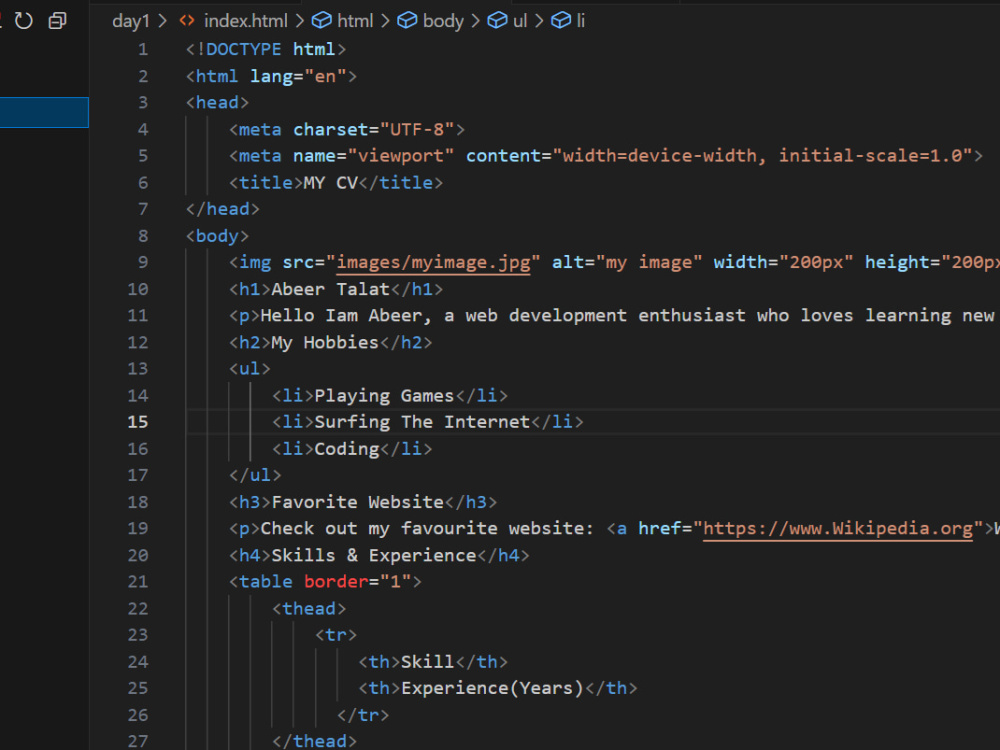Select the li breadcrumb symbol
1000x750 pixels.
tap(580, 21)
